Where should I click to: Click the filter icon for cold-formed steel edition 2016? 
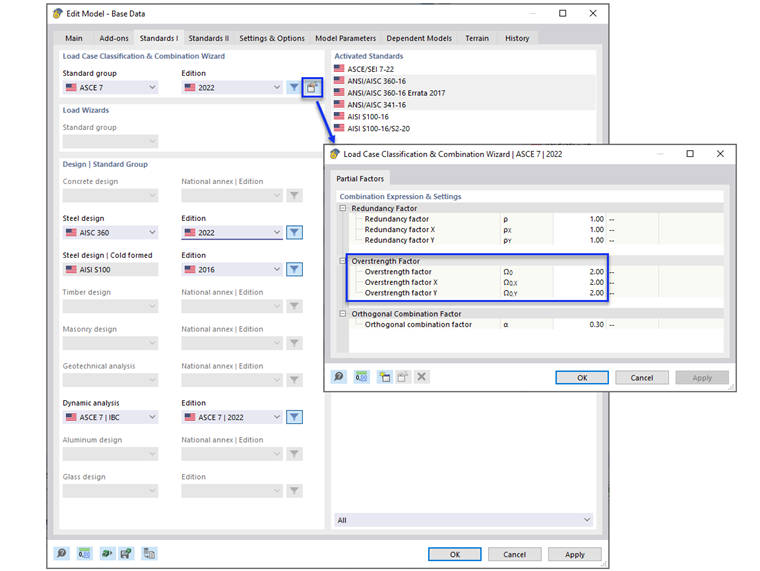294,270
